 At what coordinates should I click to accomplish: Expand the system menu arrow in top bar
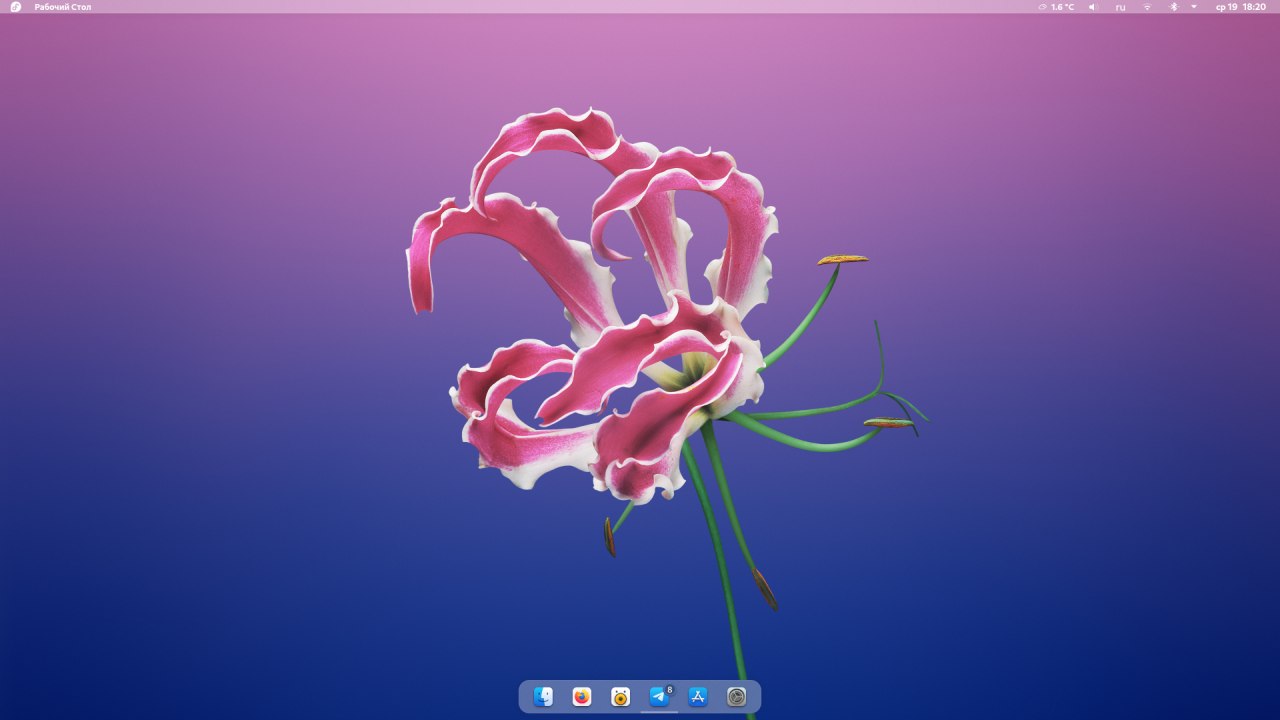point(1194,7)
